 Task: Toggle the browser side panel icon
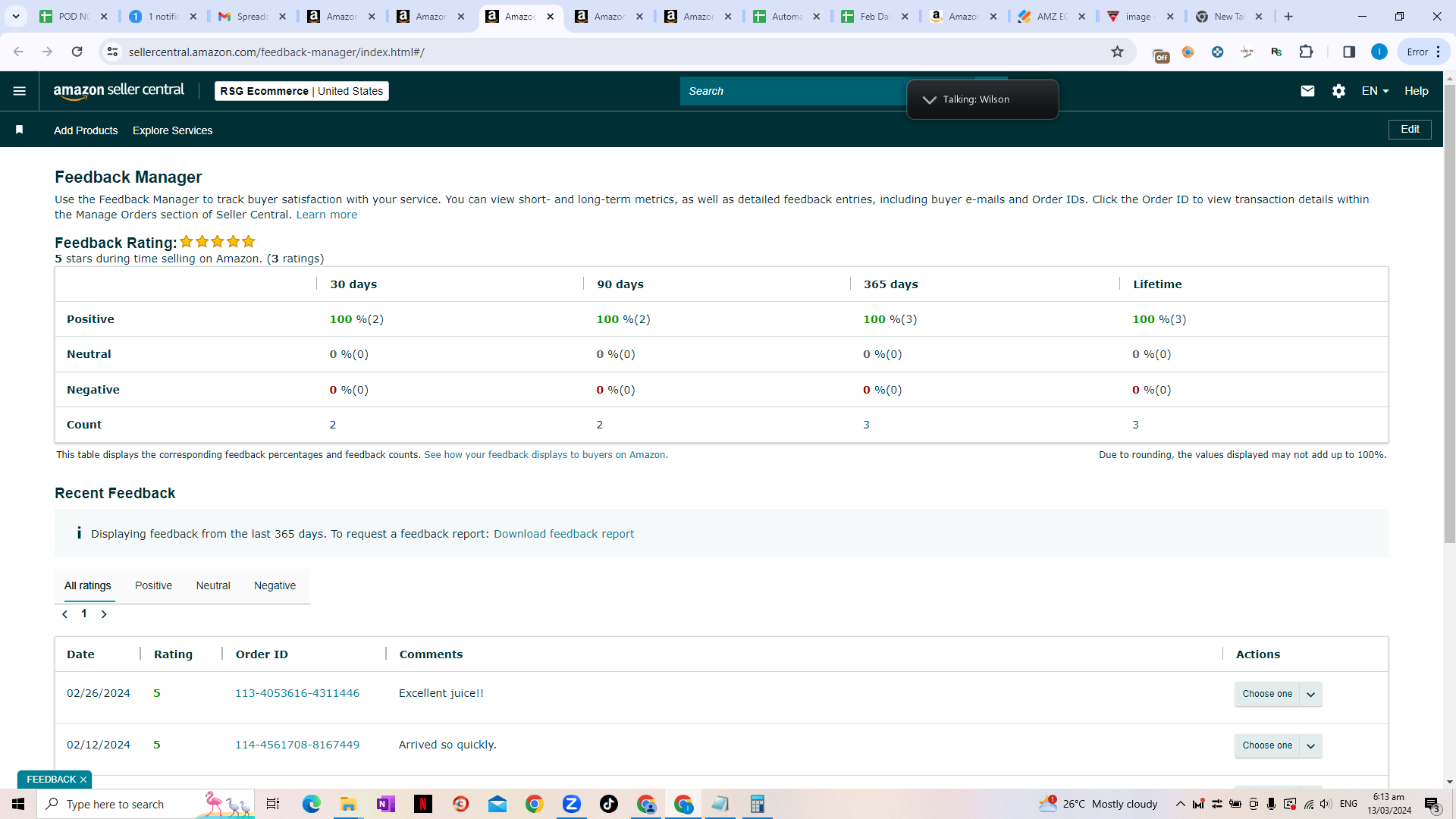pyautogui.click(x=1349, y=52)
